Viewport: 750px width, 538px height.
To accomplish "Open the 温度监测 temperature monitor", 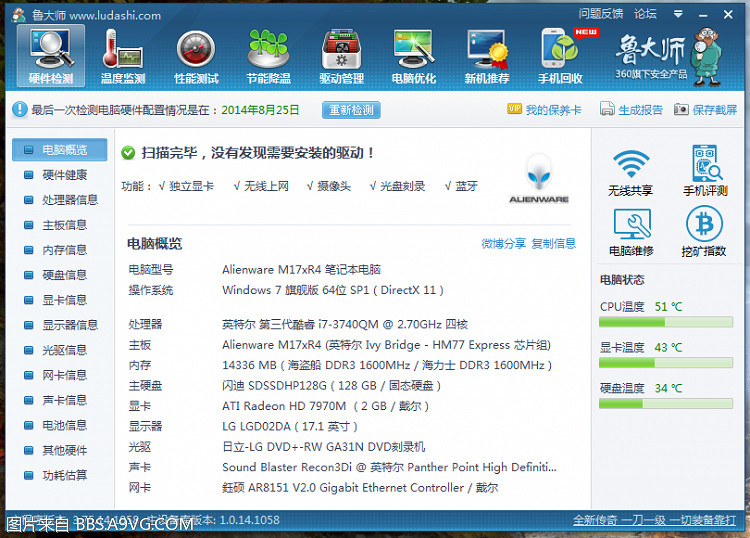I will tap(123, 56).
